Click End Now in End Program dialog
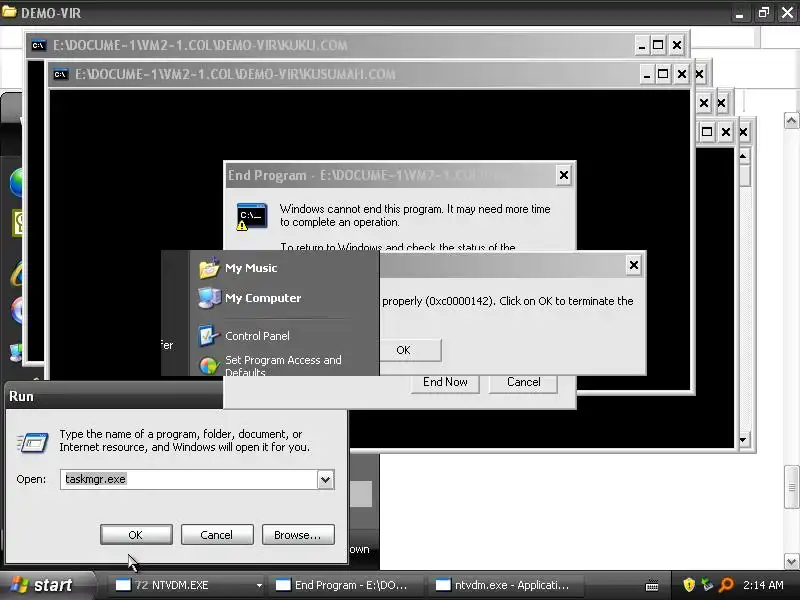The image size is (800, 600). point(445,382)
